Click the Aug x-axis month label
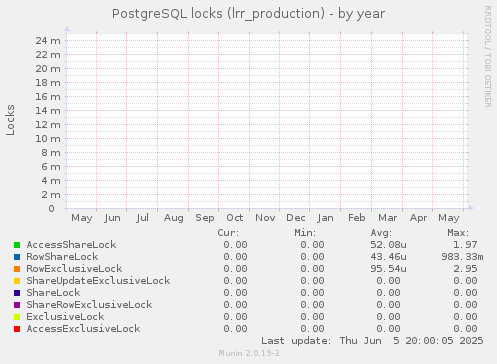This screenshot has width=497, height=364. [174, 218]
